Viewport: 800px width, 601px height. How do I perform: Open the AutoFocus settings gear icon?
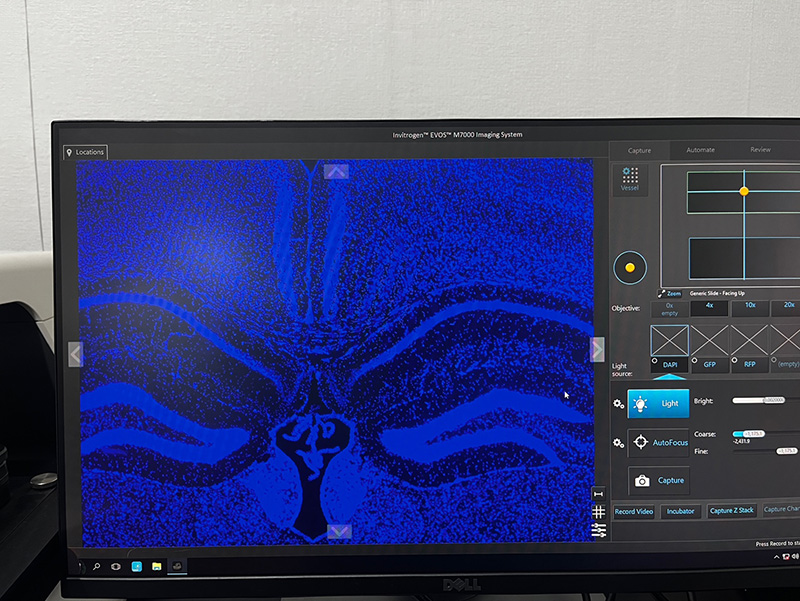619,443
